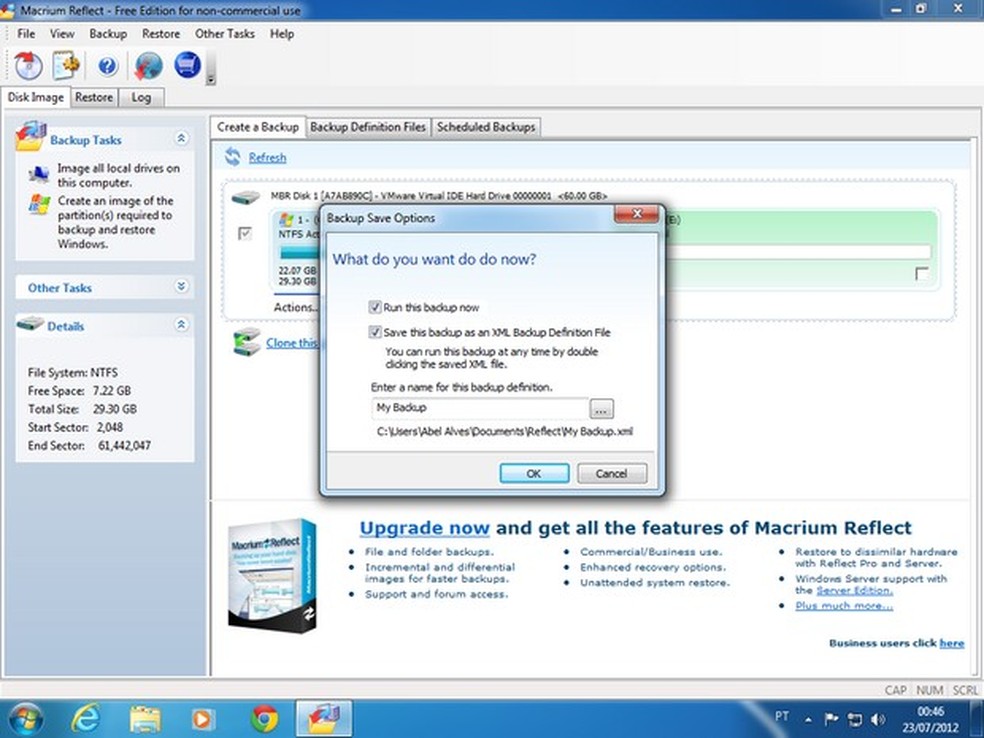Launch Internet Explorer from taskbar
The width and height of the screenshot is (984, 738).
coord(85,718)
